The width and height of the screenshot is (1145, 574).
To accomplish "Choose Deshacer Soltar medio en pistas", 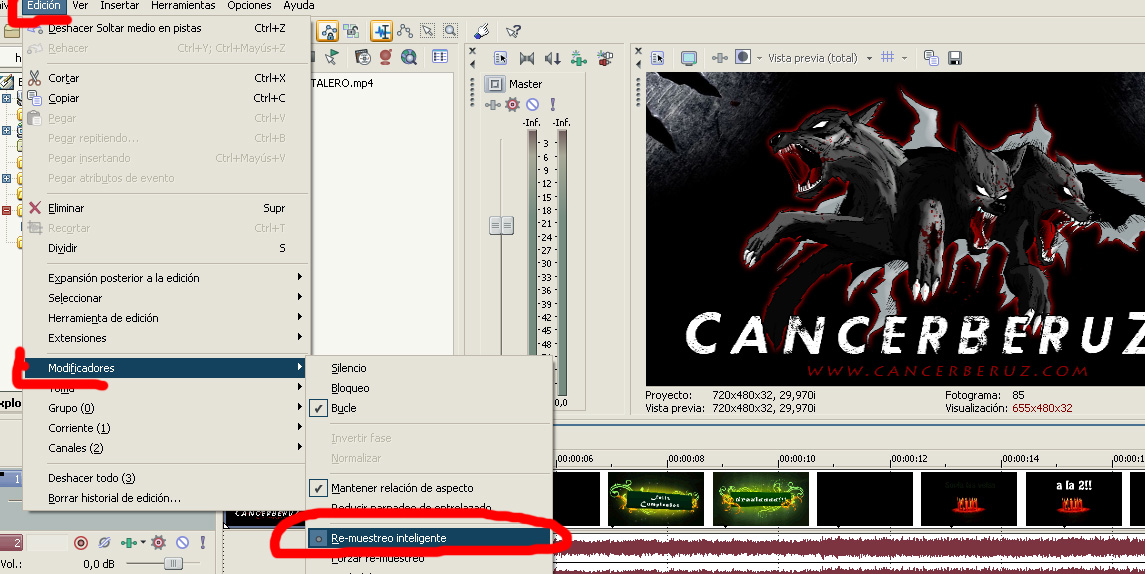I will click(166, 28).
